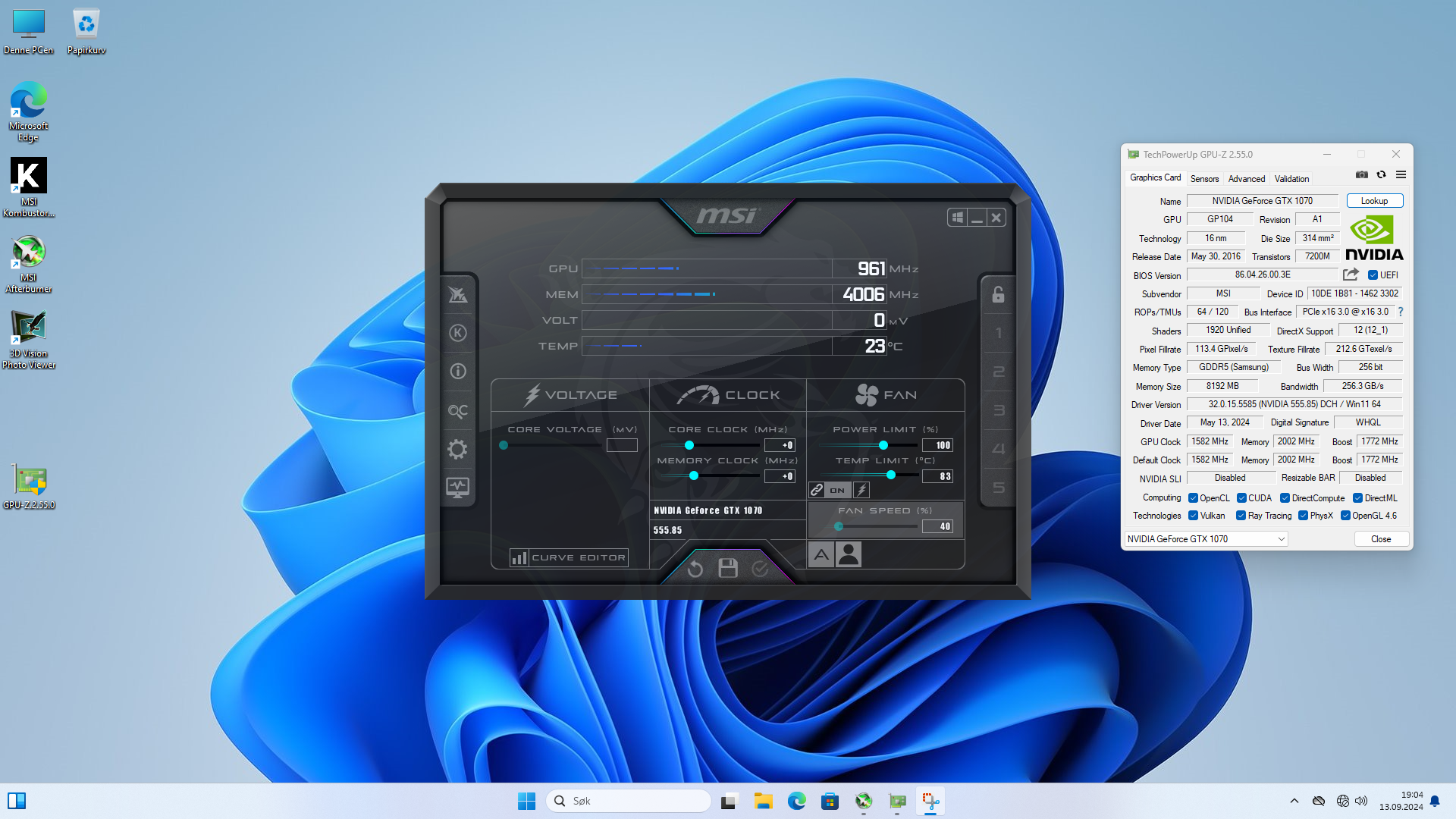This screenshot has width=1456, height=819.
Task: Open the Afterburner information panel
Action: (457, 372)
